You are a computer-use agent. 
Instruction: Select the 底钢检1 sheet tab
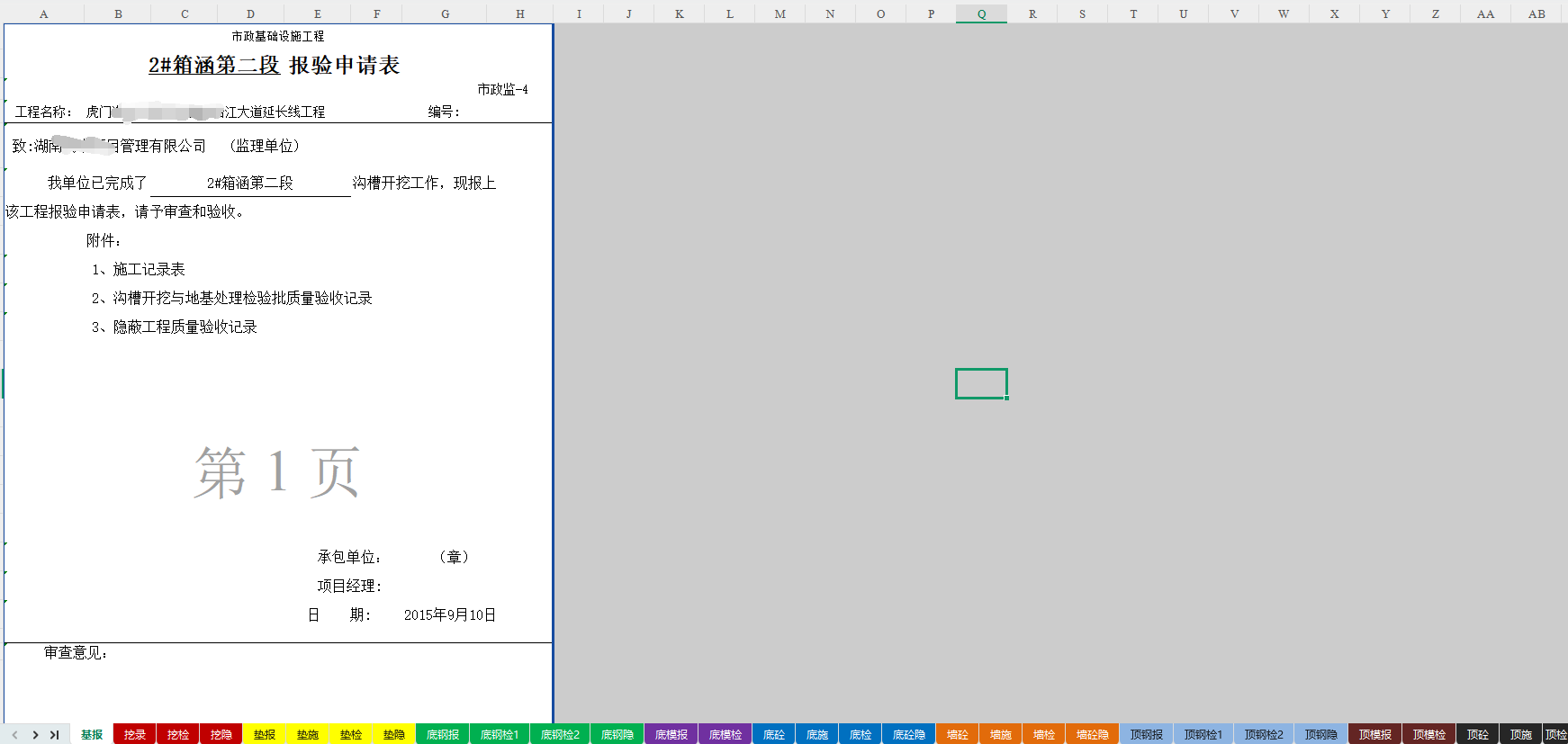click(x=500, y=735)
